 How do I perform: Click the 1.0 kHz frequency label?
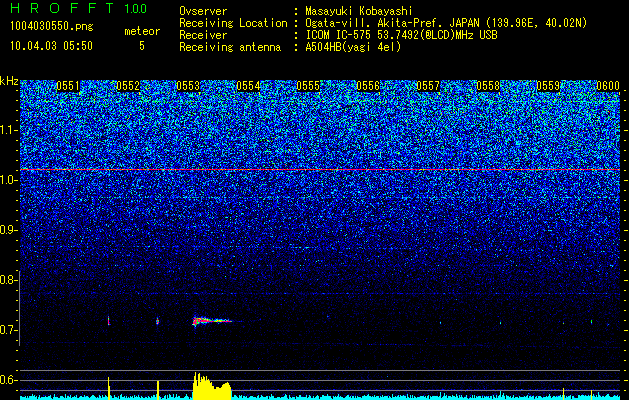tap(8, 180)
